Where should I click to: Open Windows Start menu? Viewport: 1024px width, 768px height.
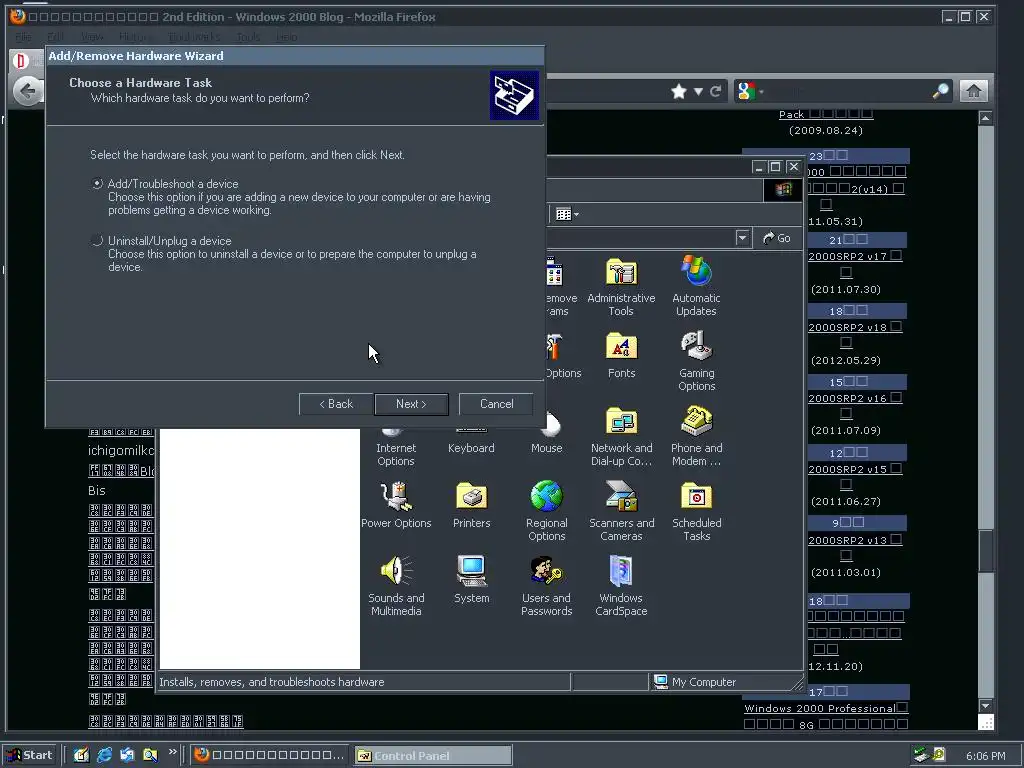coord(29,755)
